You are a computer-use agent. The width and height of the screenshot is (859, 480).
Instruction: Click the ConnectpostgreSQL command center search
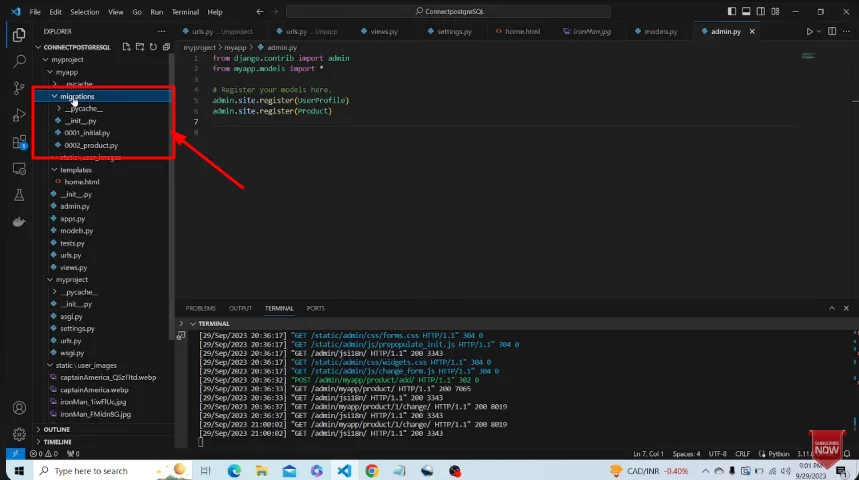pyautogui.click(x=448, y=12)
